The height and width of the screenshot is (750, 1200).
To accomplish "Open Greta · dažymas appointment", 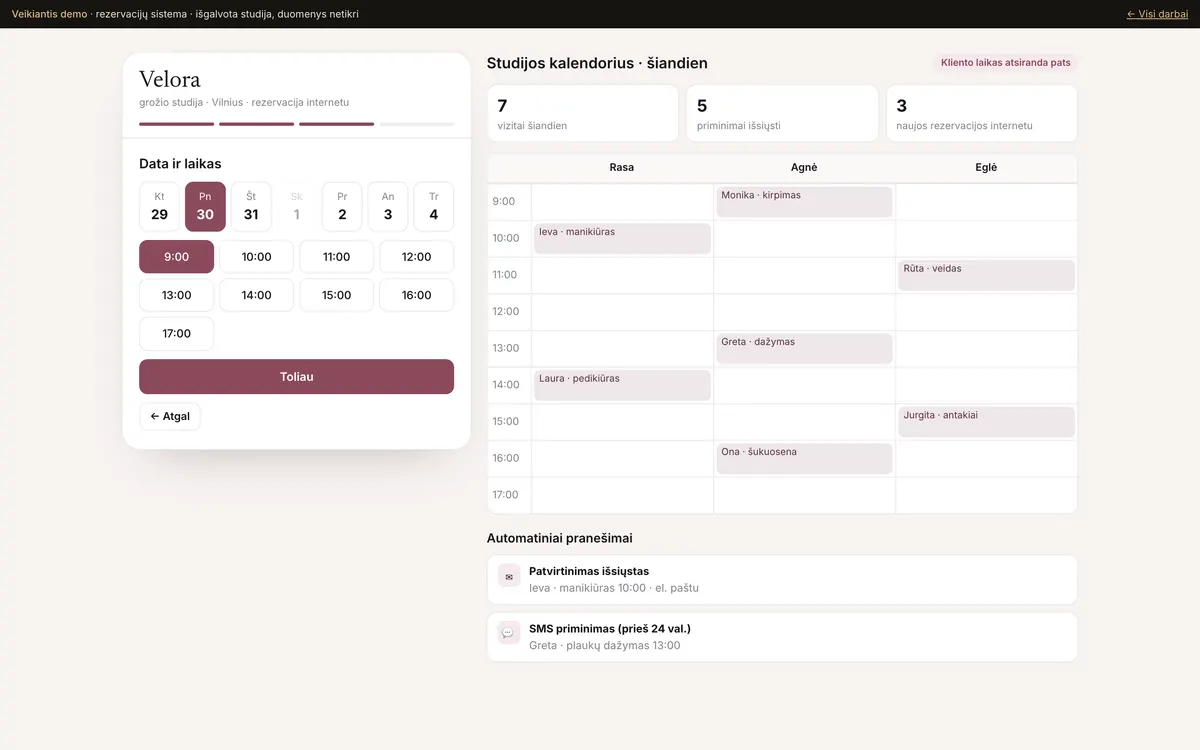I will pos(804,349).
